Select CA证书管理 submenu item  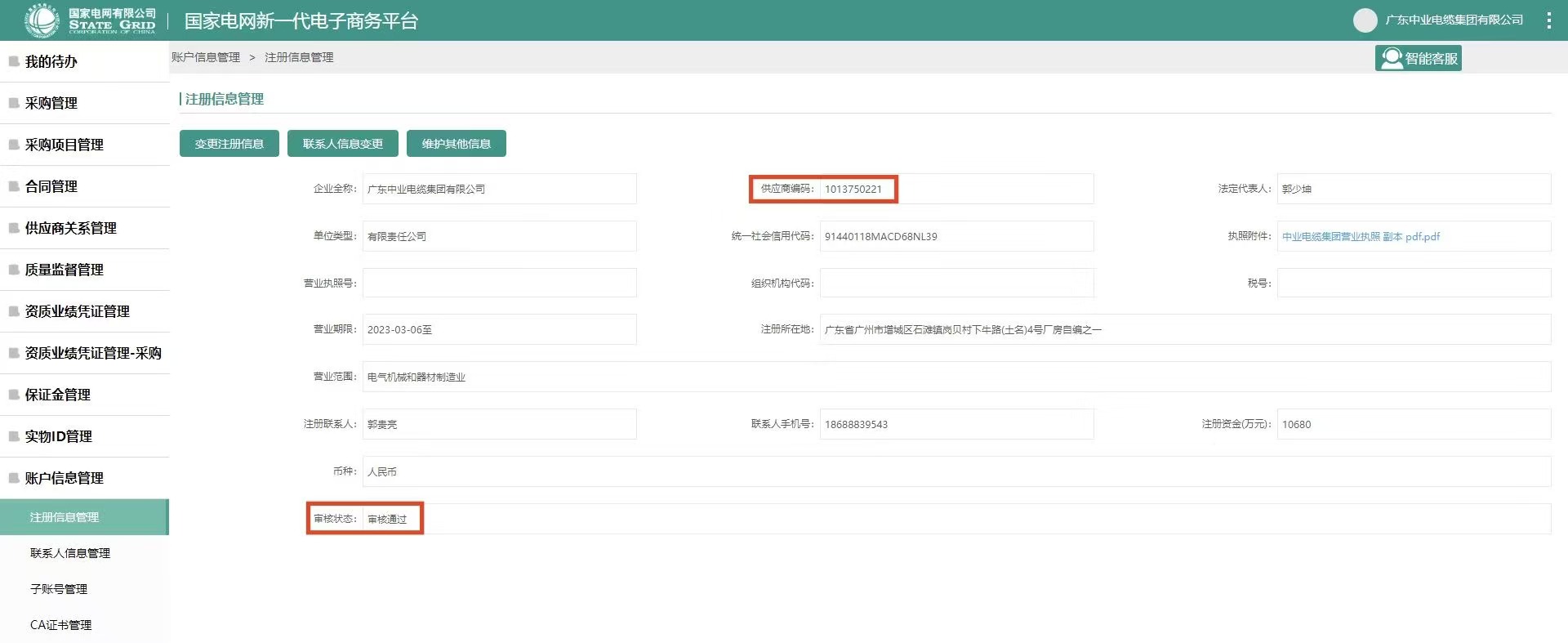[x=84, y=625]
